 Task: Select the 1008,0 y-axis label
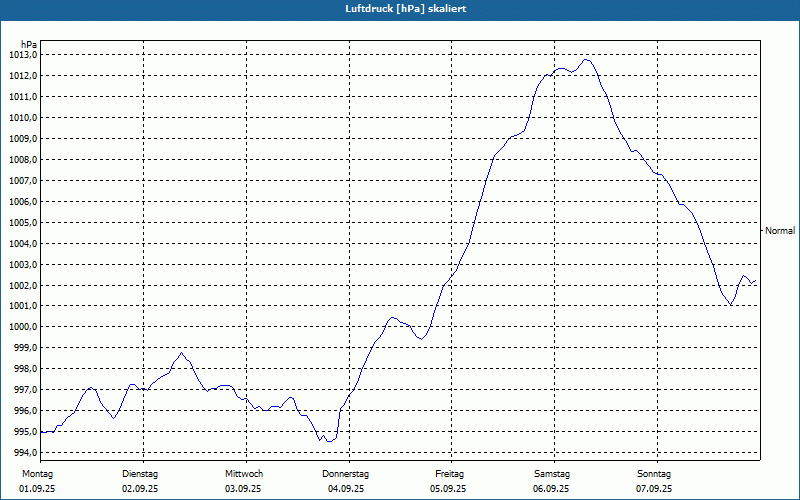pyautogui.click(x=22, y=159)
